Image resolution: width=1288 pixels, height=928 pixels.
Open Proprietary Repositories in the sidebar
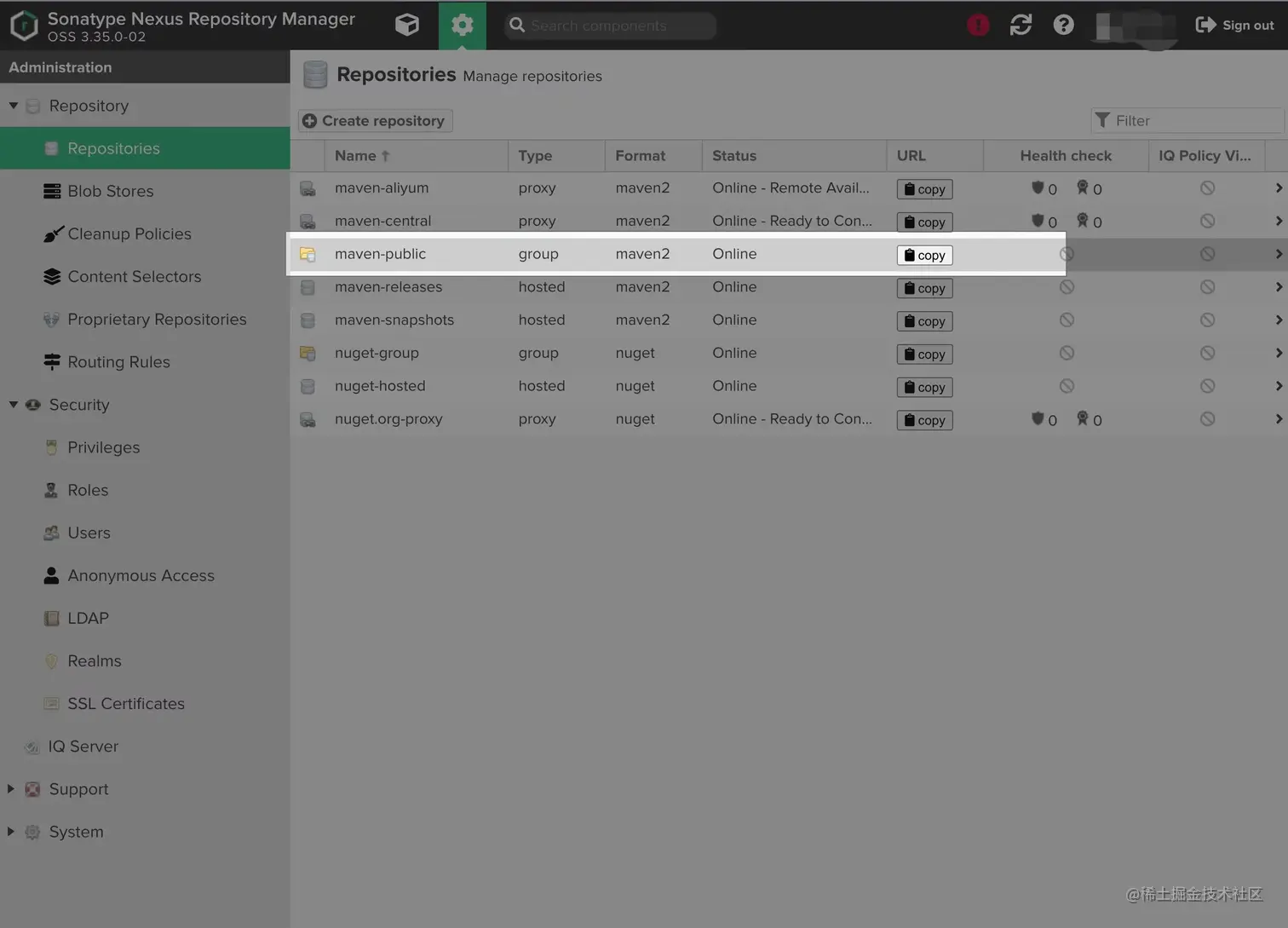(x=145, y=319)
